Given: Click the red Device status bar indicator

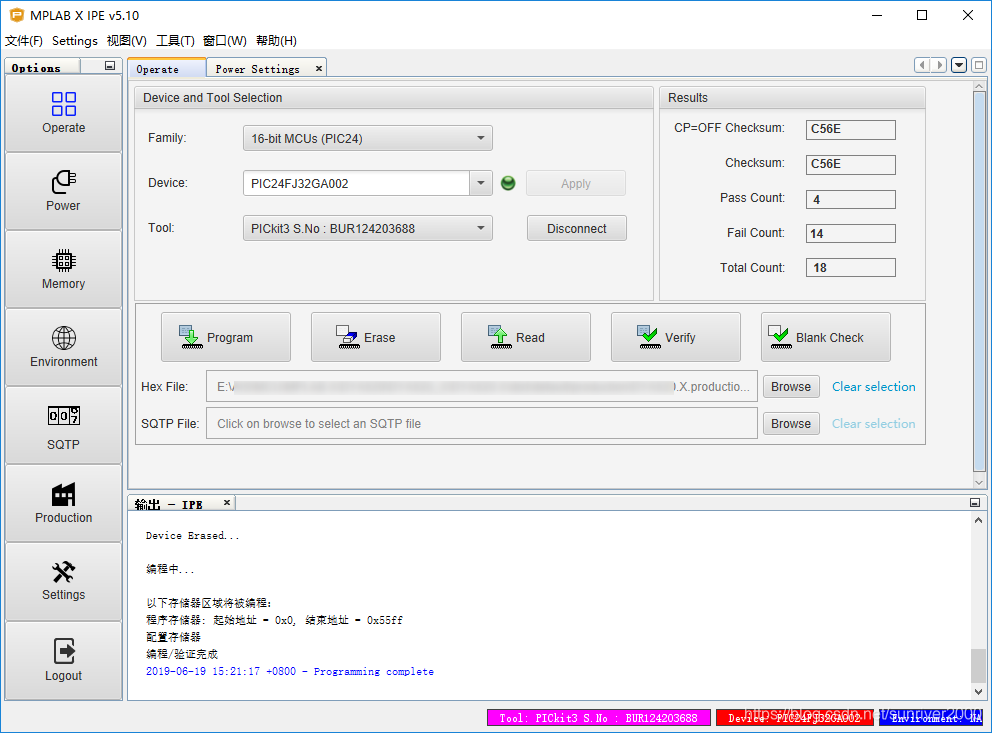Looking at the screenshot, I should point(795,718).
